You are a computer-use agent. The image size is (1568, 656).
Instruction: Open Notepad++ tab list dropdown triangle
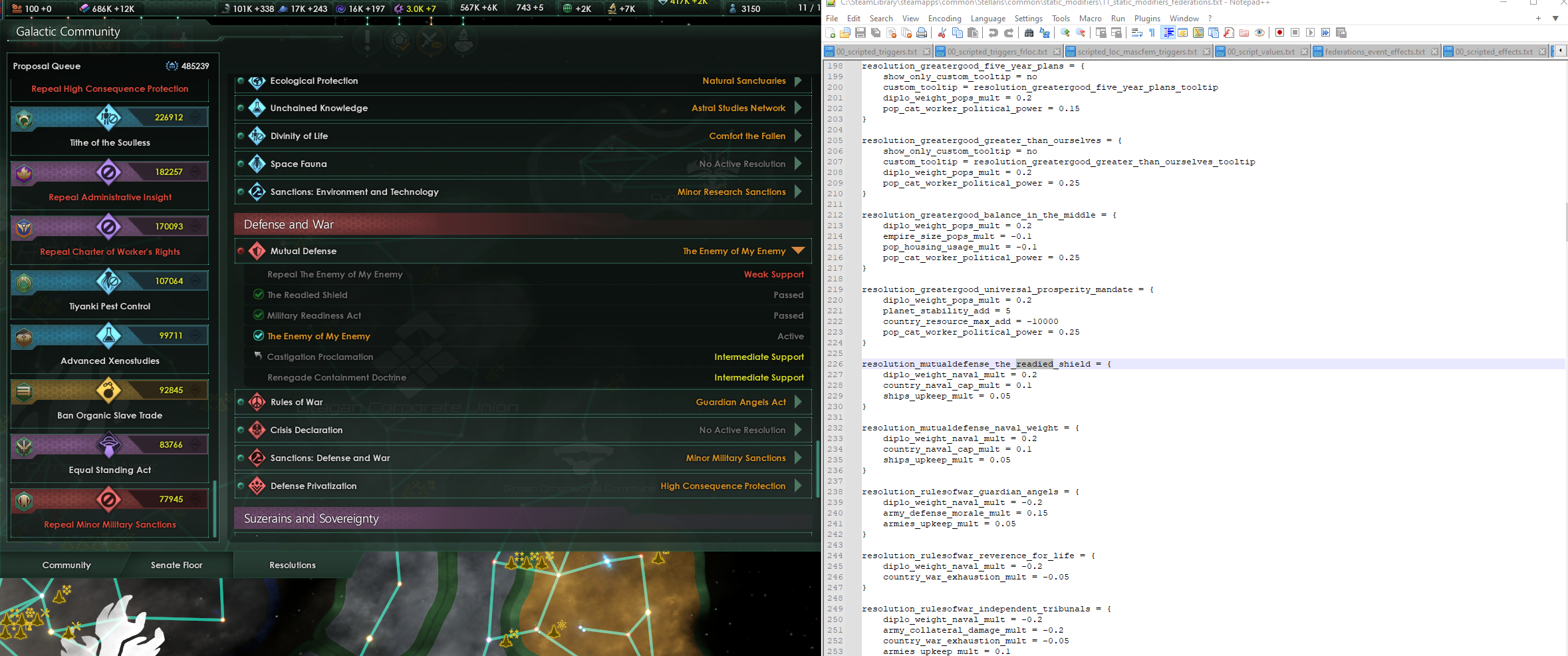(x=1555, y=19)
